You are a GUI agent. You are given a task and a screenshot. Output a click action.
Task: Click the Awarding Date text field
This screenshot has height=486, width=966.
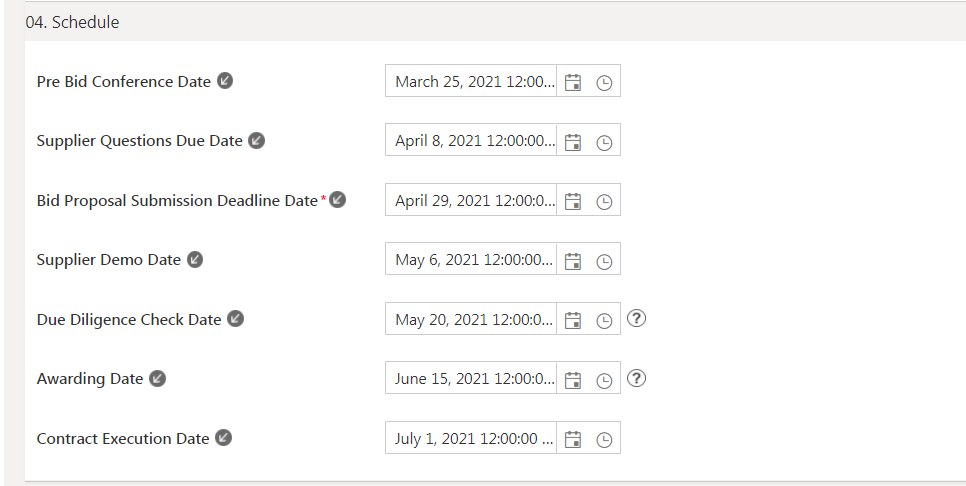click(472, 379)
